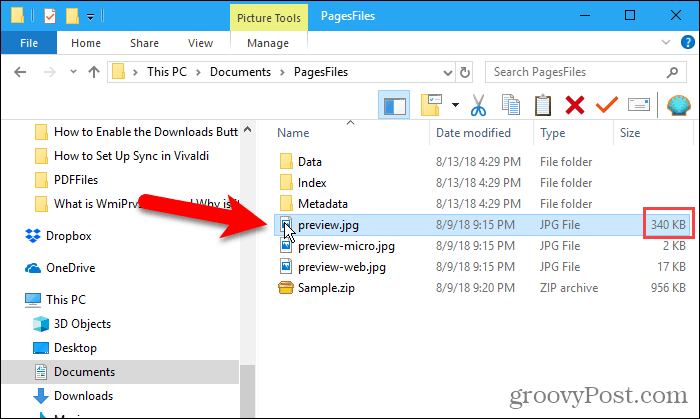Click the Copy pages icon
The height and width of the screenshot is (419, 700).
tap(511, 105)
